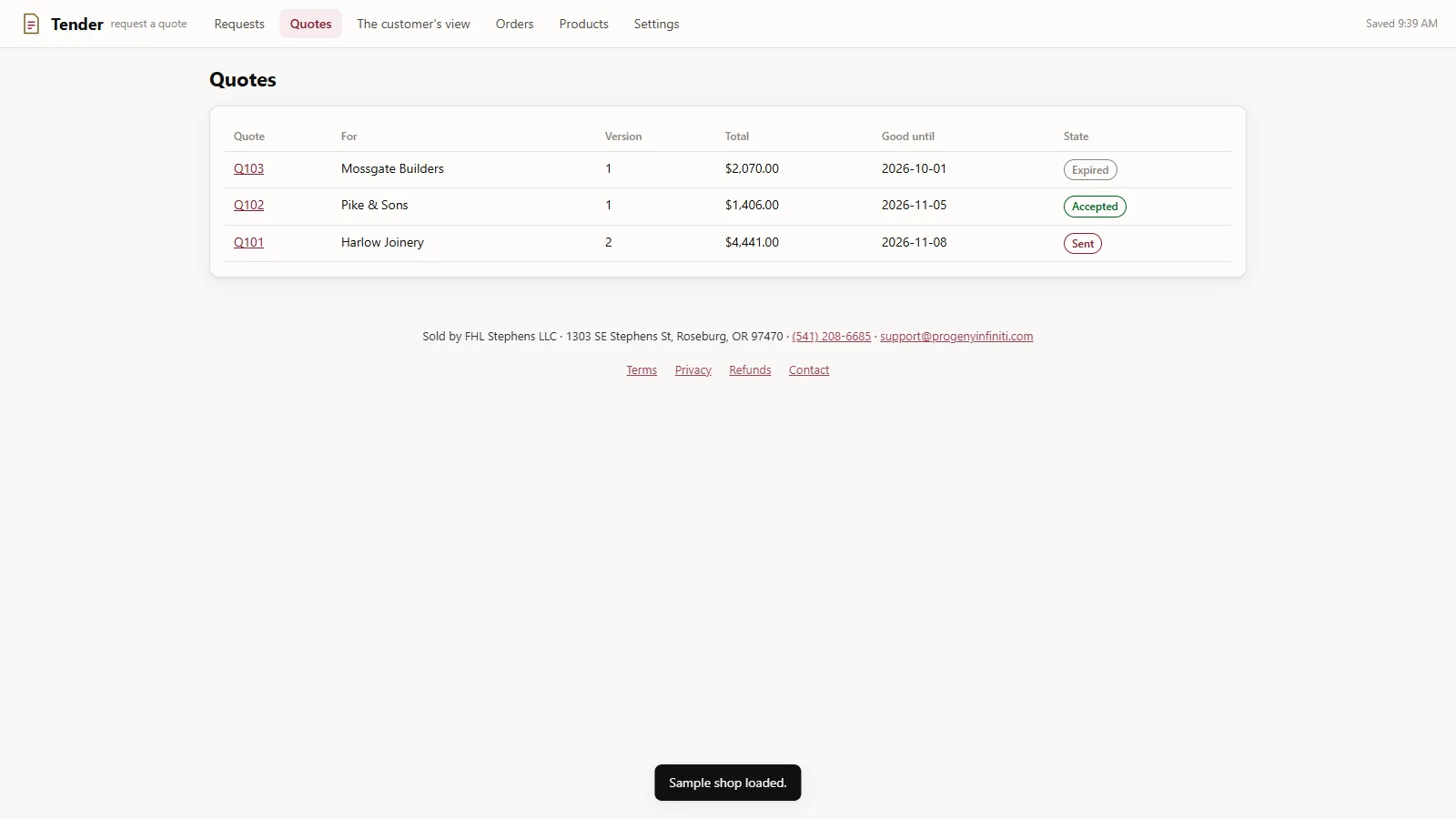Email support@progenyinfiniti.com link
Image resolution: width=1456 pixels, height=819 pixels.
[956, 336]
